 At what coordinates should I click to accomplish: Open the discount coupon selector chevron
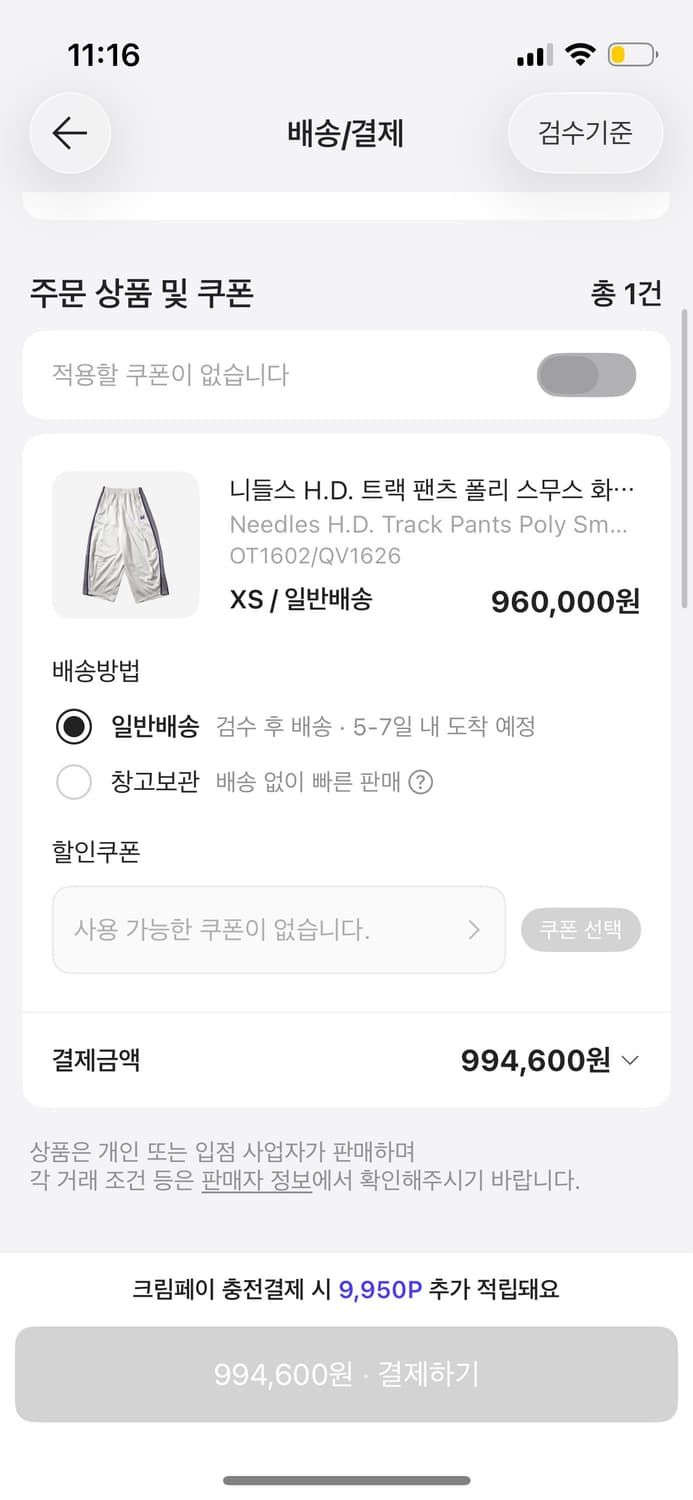tap(476, 929)
